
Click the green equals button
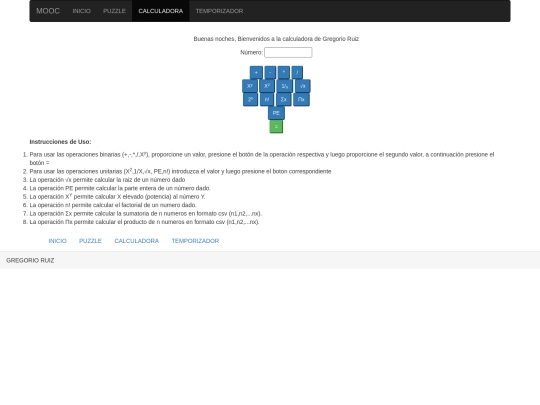click(x=276, y=126)
